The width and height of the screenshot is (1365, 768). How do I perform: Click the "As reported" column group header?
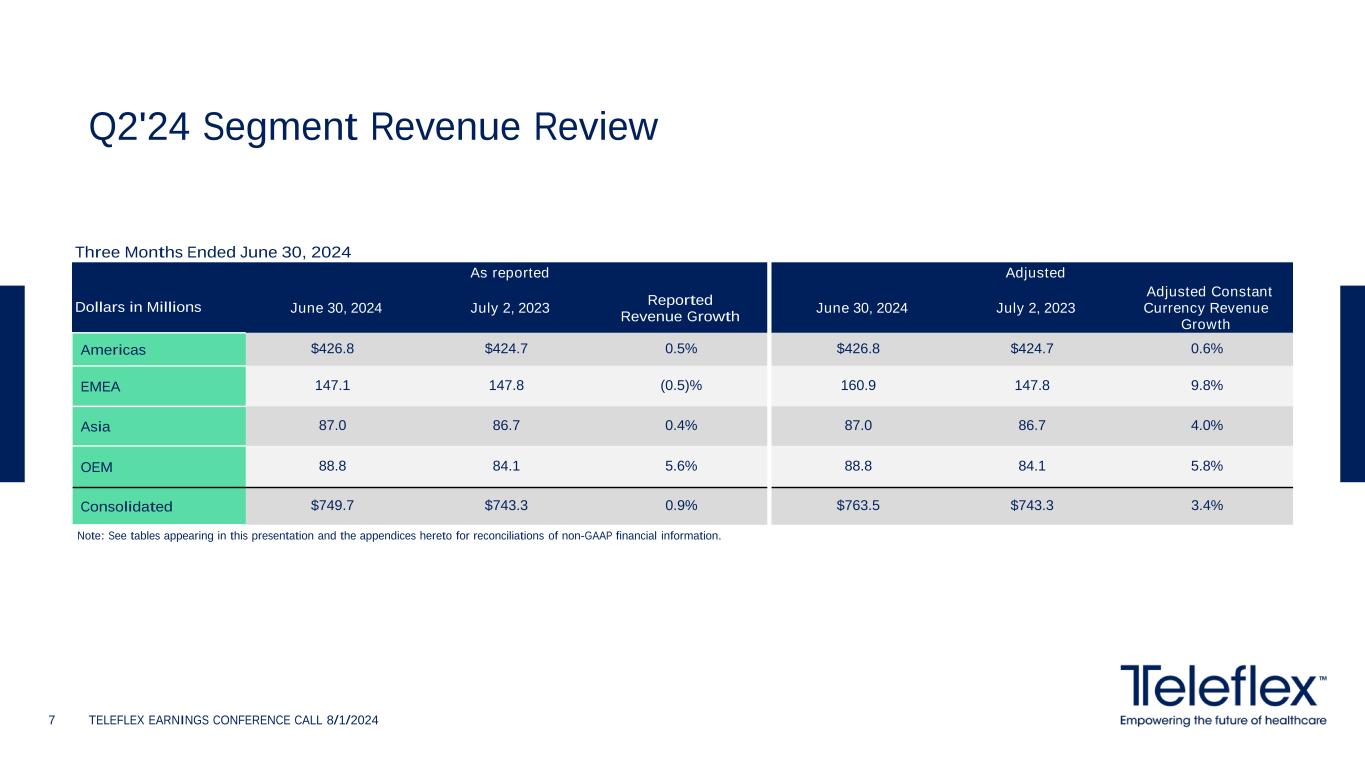click(x=510, y=273)
